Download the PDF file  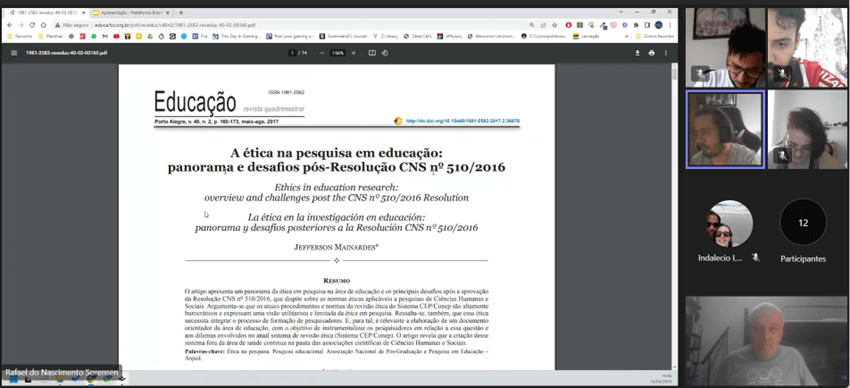[x=638, y=53]
